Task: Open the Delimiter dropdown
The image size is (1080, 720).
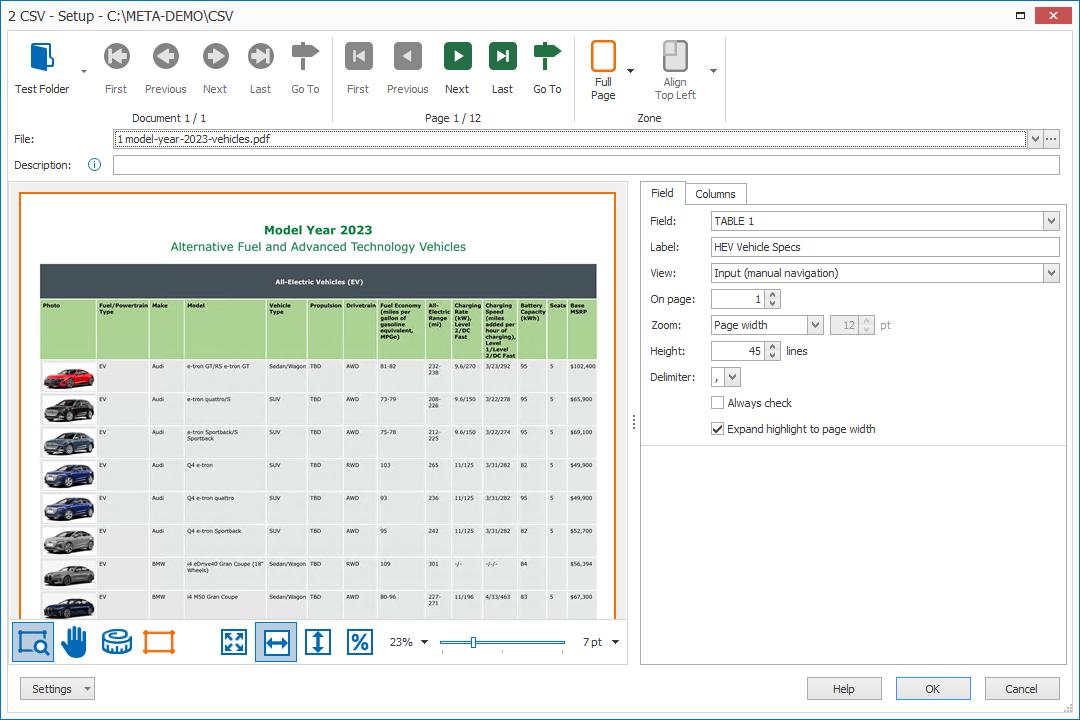Action: (x=733, y=377)
